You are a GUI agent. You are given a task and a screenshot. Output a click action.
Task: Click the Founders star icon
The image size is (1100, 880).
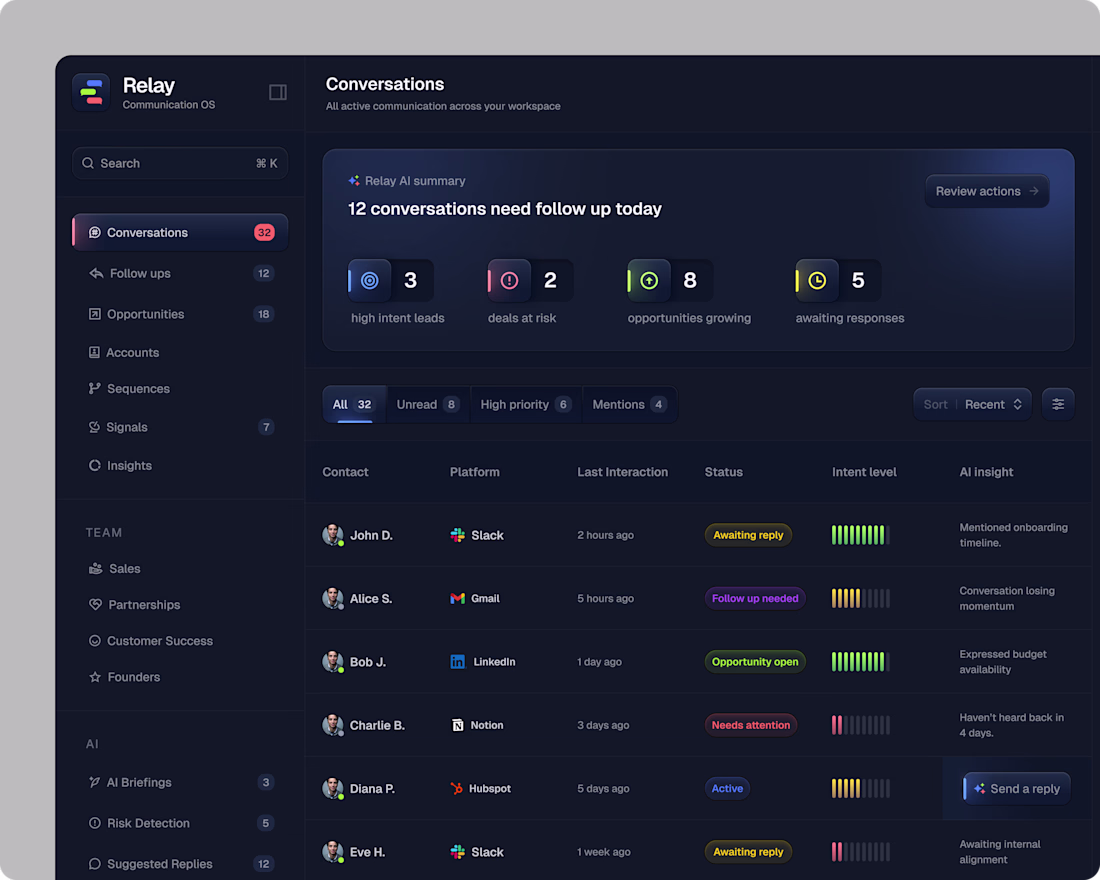(x=95, y=676)
